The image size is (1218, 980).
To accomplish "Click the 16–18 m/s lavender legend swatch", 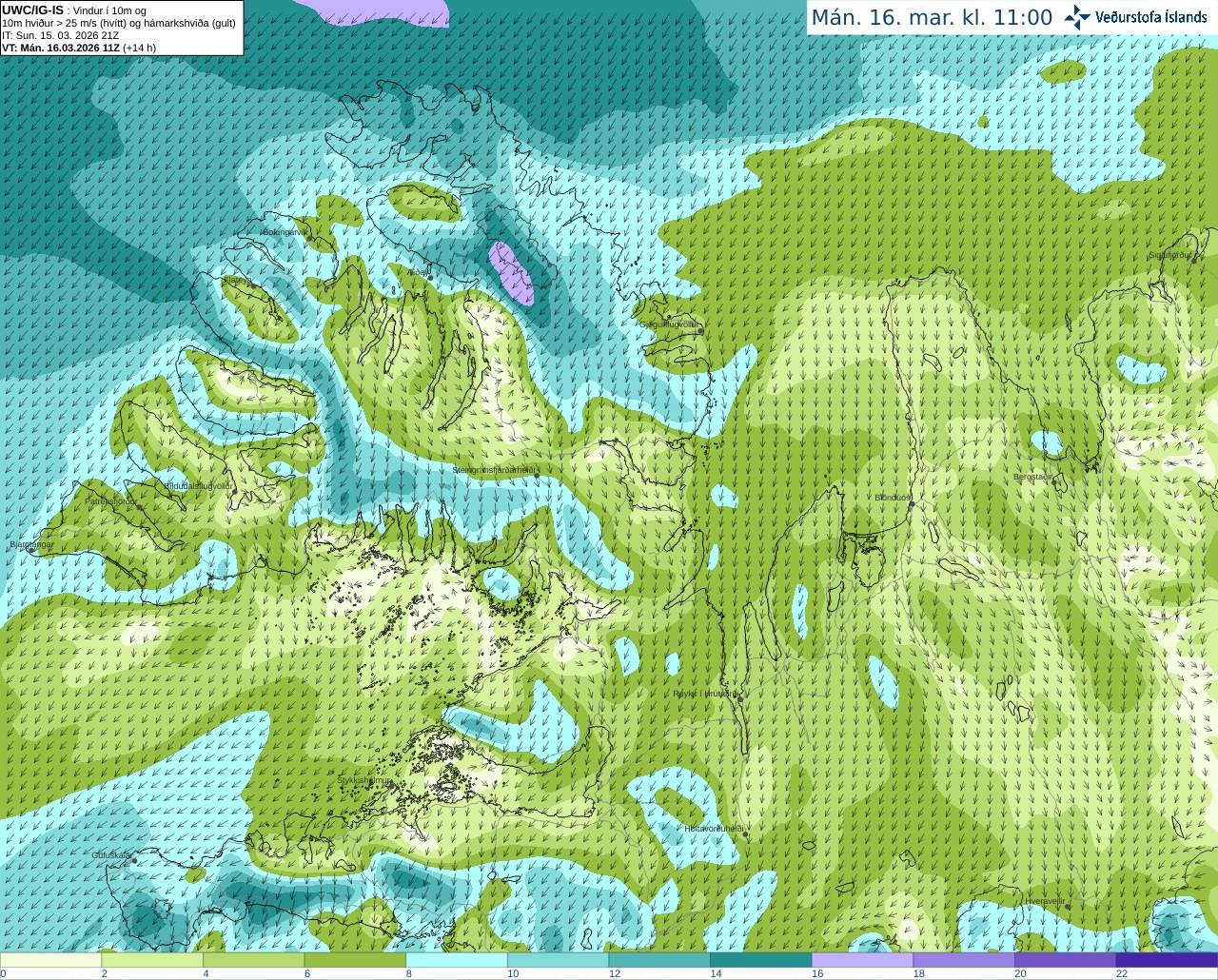I will [862, 960].
